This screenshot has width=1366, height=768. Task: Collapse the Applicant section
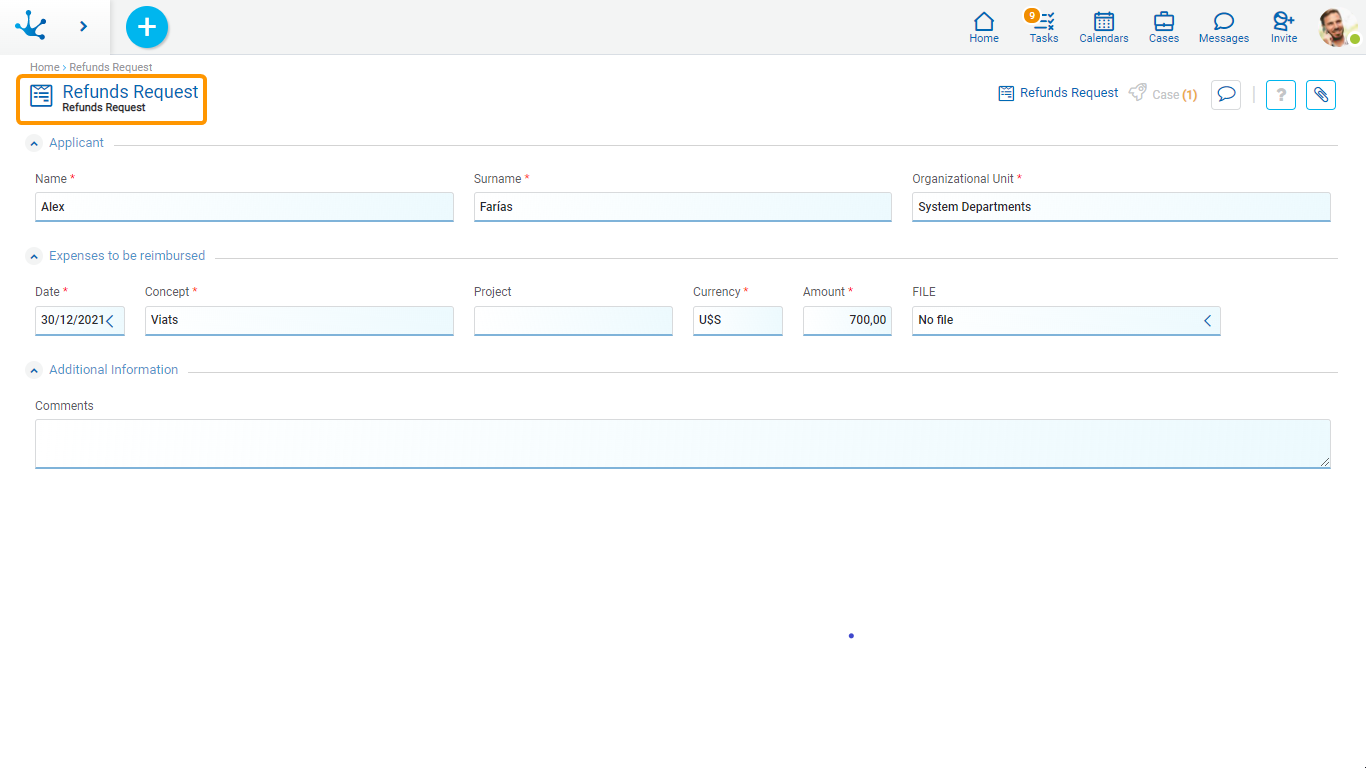click(x=34, y=144)
